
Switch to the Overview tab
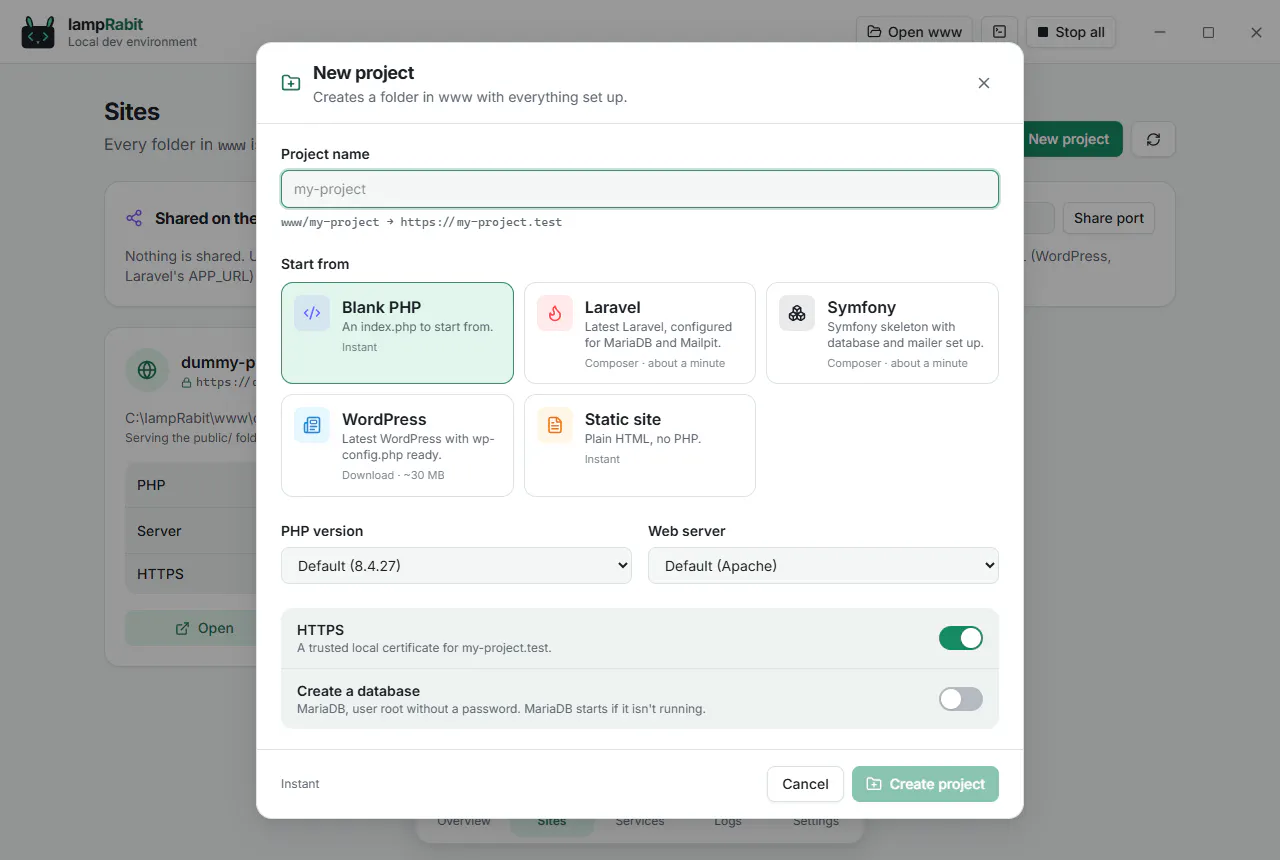464,821
